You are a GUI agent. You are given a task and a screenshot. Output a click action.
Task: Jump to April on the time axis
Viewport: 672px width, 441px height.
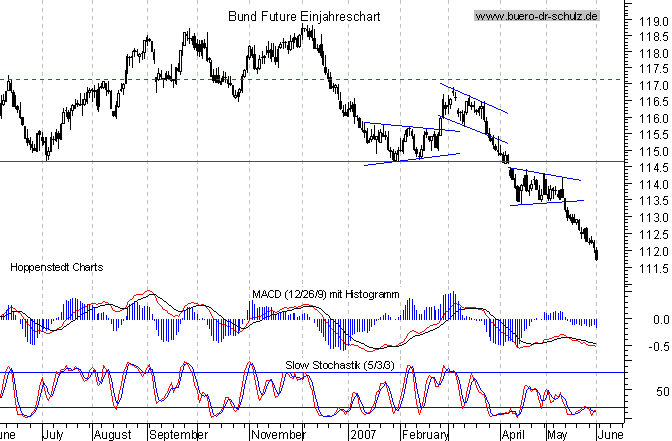tap(512, 436)
